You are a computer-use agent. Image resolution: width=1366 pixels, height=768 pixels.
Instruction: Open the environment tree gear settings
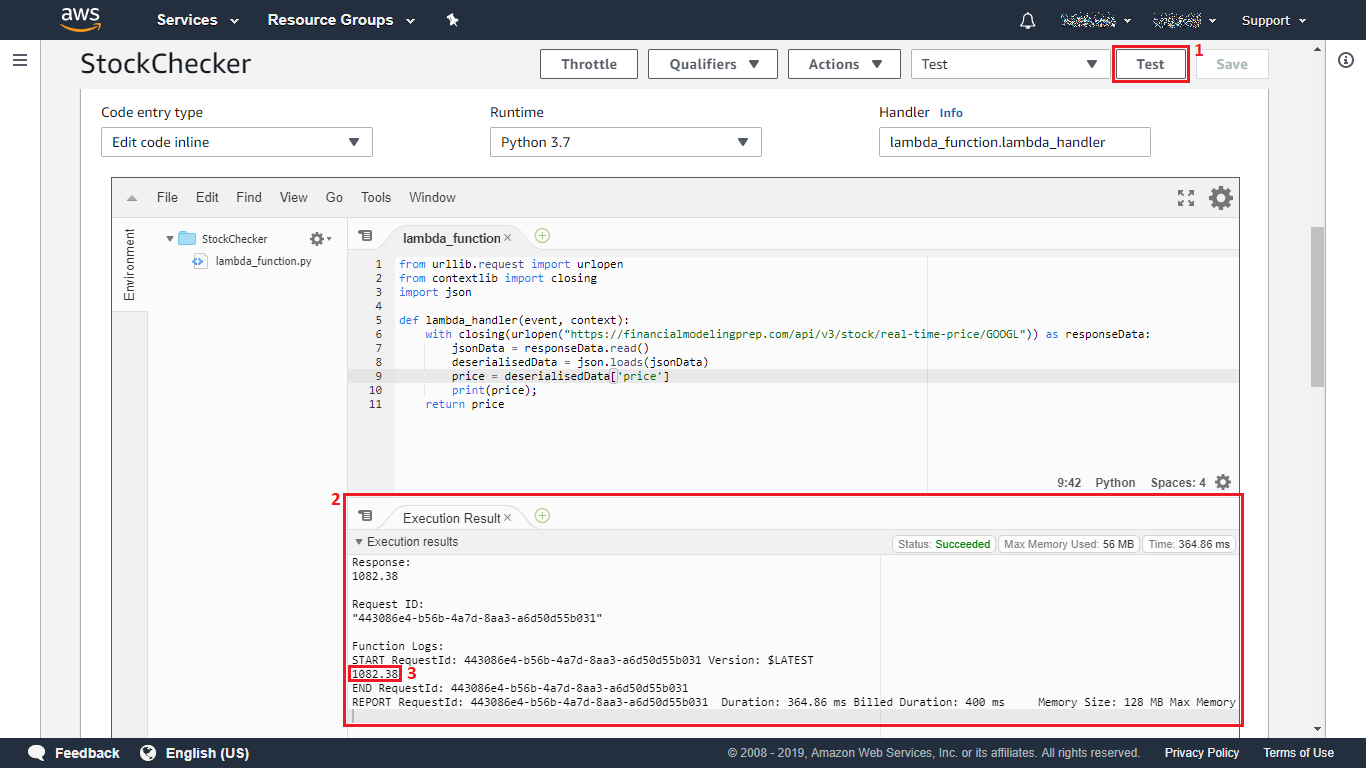point(318,239)
